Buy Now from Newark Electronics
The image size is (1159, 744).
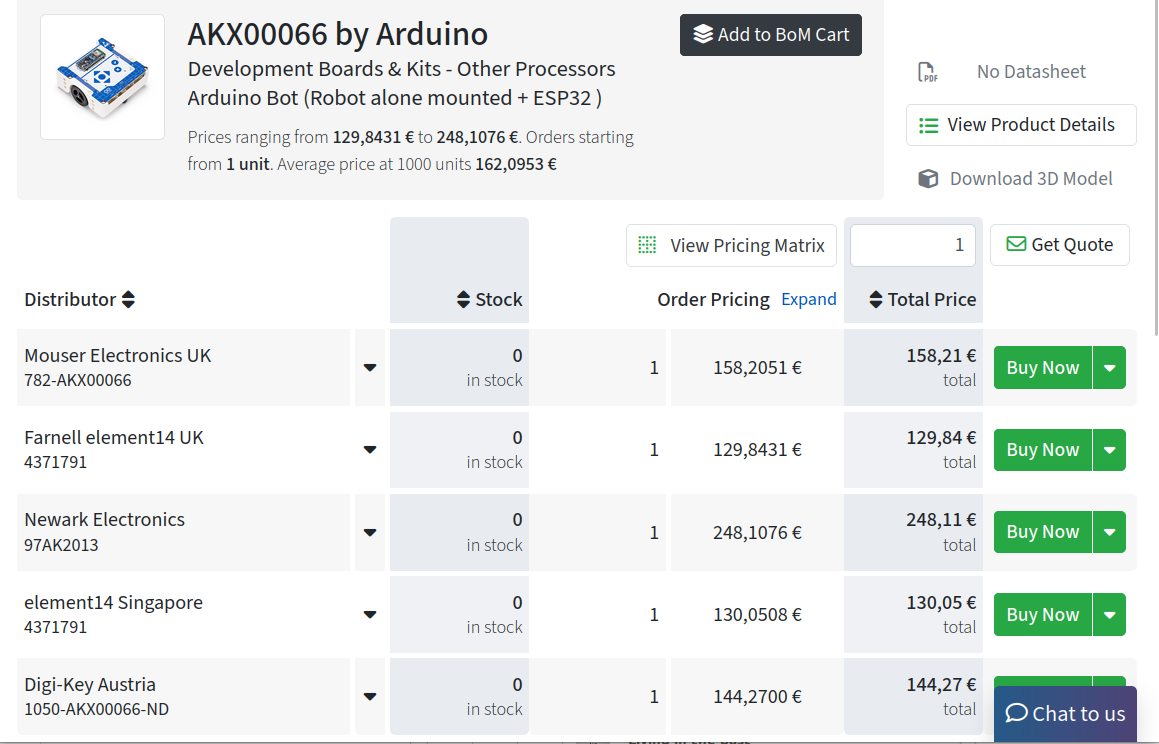point(1043,532)
